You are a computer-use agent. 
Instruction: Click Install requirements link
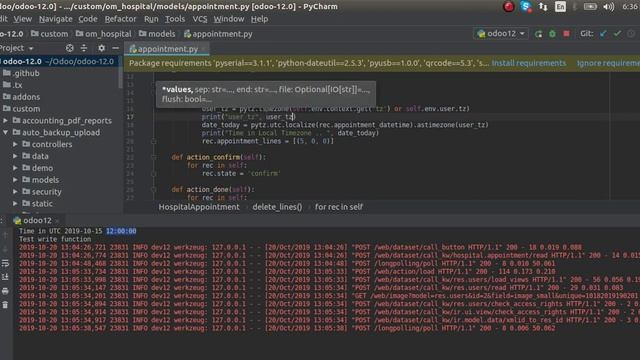pos(529,63)
